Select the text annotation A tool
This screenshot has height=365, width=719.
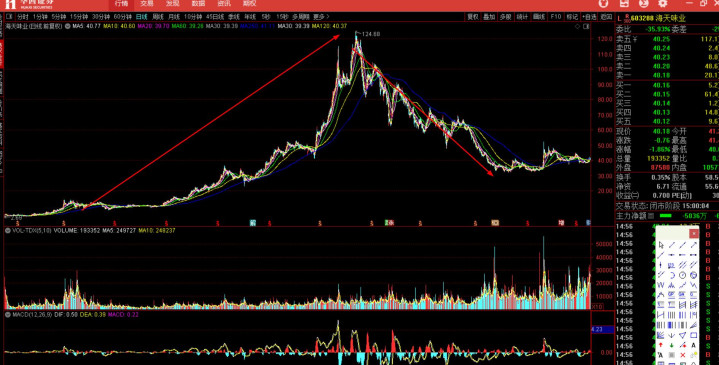(693, 345)
